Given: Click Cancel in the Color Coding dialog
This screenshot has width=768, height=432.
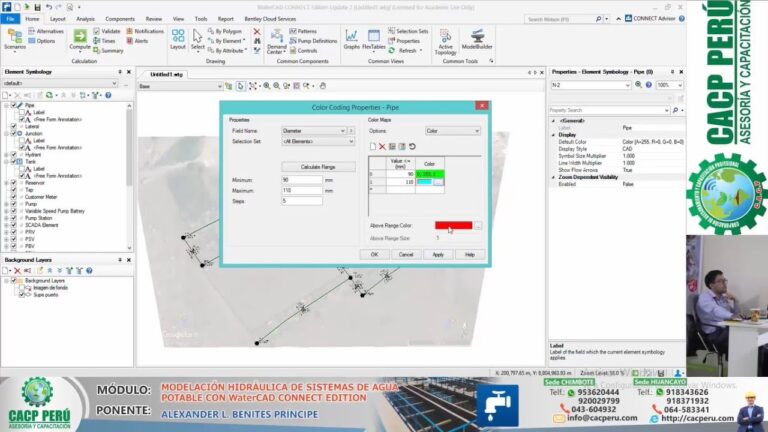Looking at the screenshot, I should point(406,255).
